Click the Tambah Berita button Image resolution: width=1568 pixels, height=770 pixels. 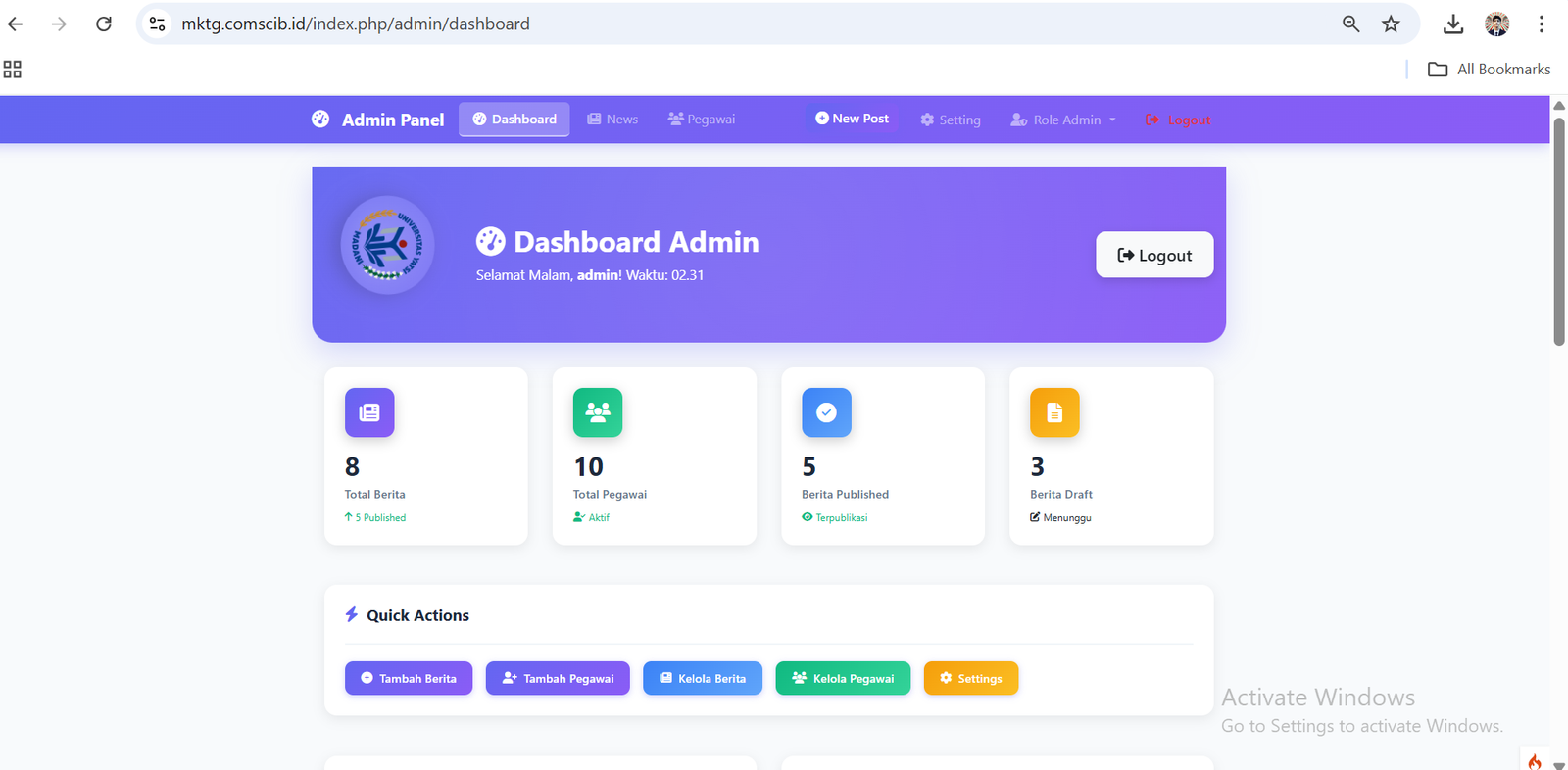pyautogui.click(x=409, y=678)
